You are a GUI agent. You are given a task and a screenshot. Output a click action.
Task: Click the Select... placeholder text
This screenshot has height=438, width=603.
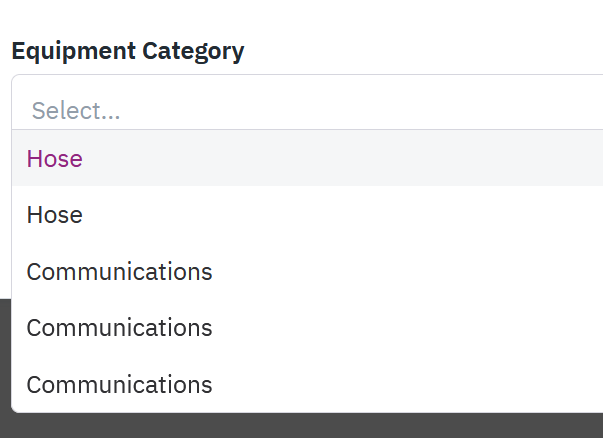coord(76,110)
